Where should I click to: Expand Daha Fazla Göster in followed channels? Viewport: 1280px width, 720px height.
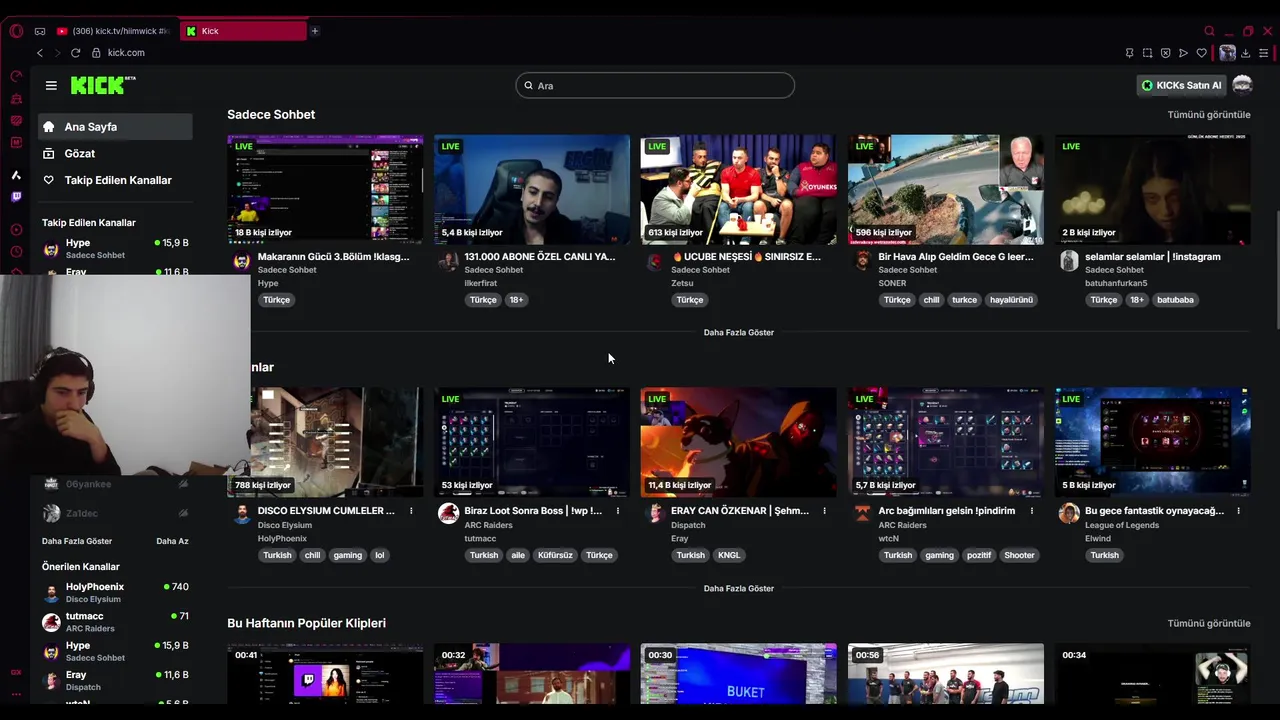[x=77, y=541]
